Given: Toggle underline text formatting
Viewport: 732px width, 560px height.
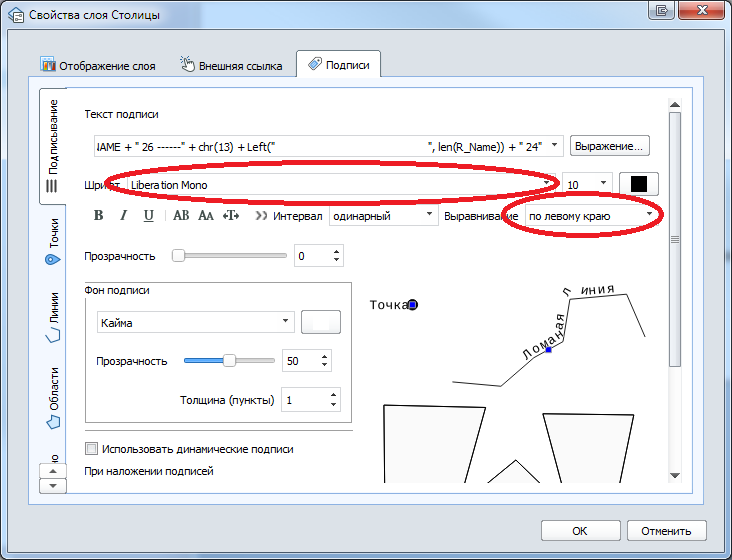Looking at the screenshot, I should tap(148, 215).
